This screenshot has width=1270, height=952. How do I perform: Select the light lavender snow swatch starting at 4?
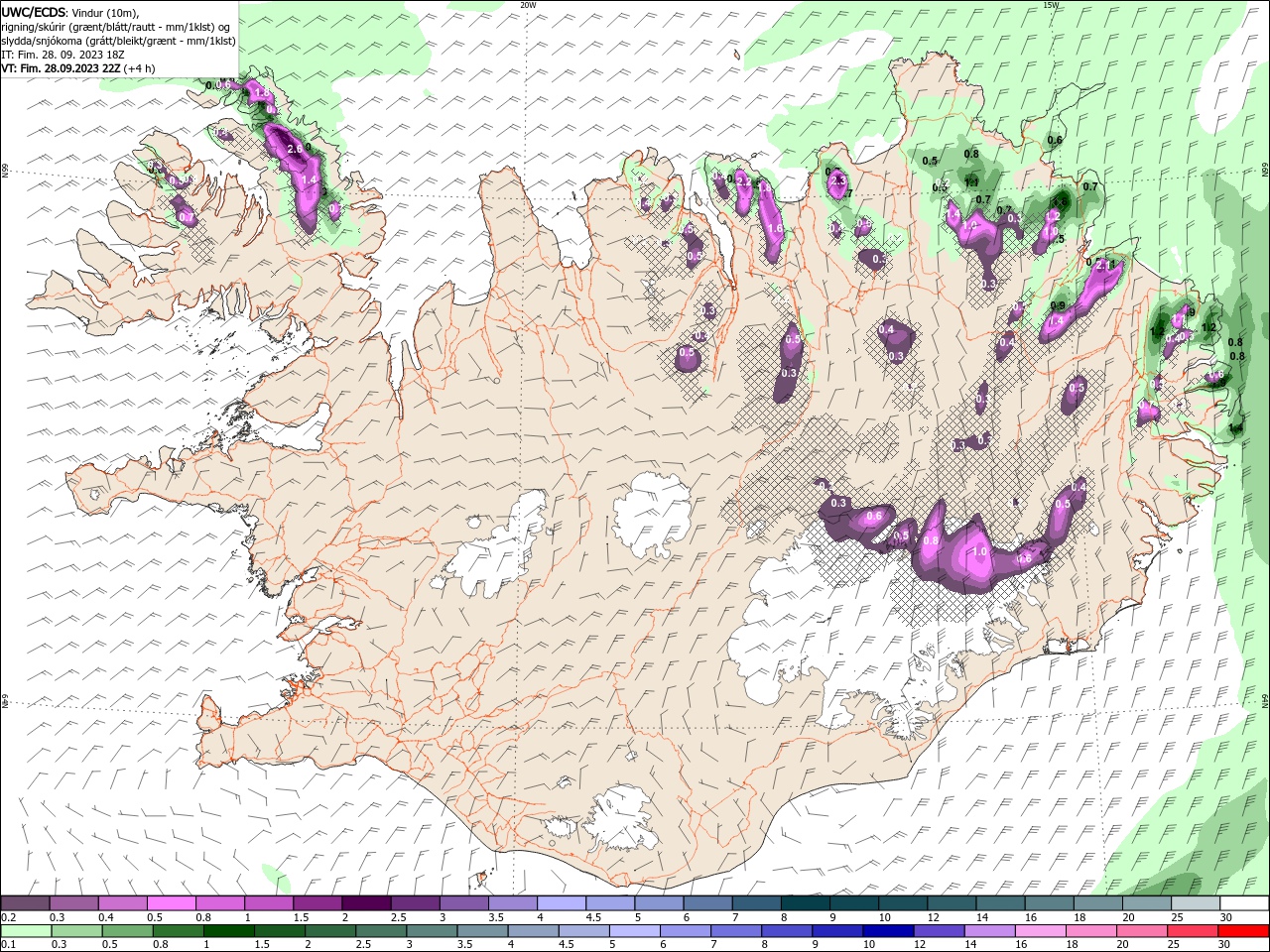tap(560, 903)
